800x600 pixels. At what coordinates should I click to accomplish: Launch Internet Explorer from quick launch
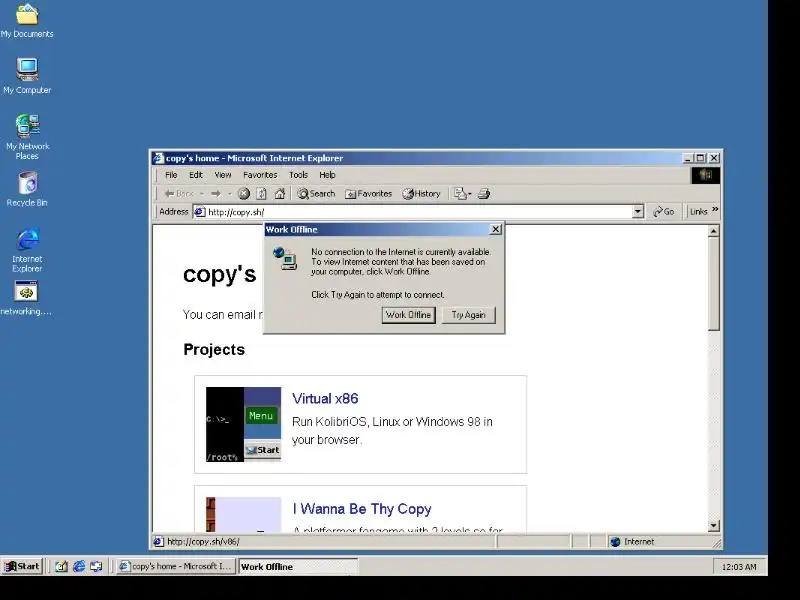coord(79,566)
